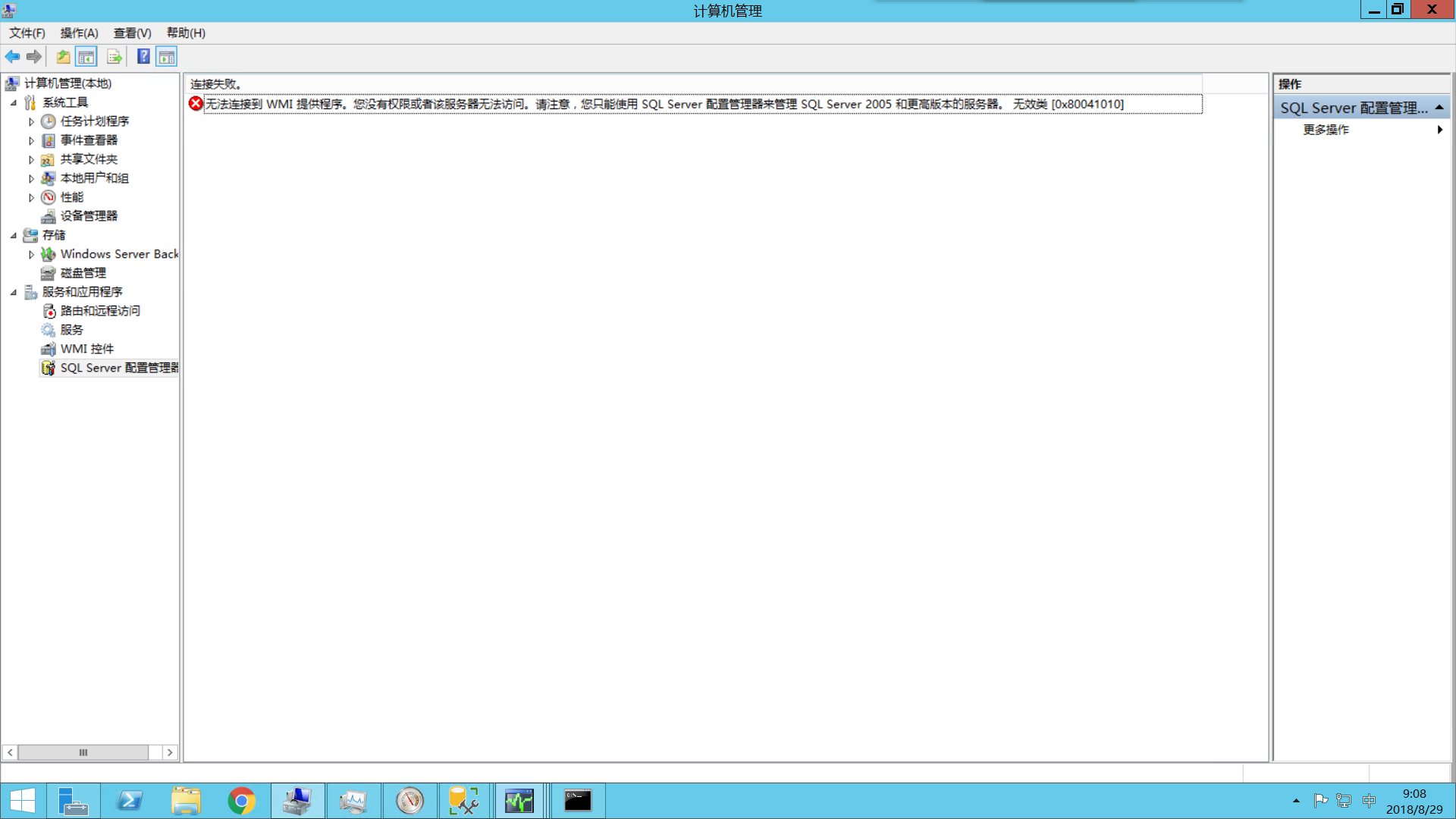The height and width of the screenshot is (819, 1456).
Task: Collapse the 服务和应用程序 tree branch
Action: click(x=14, y=292)
